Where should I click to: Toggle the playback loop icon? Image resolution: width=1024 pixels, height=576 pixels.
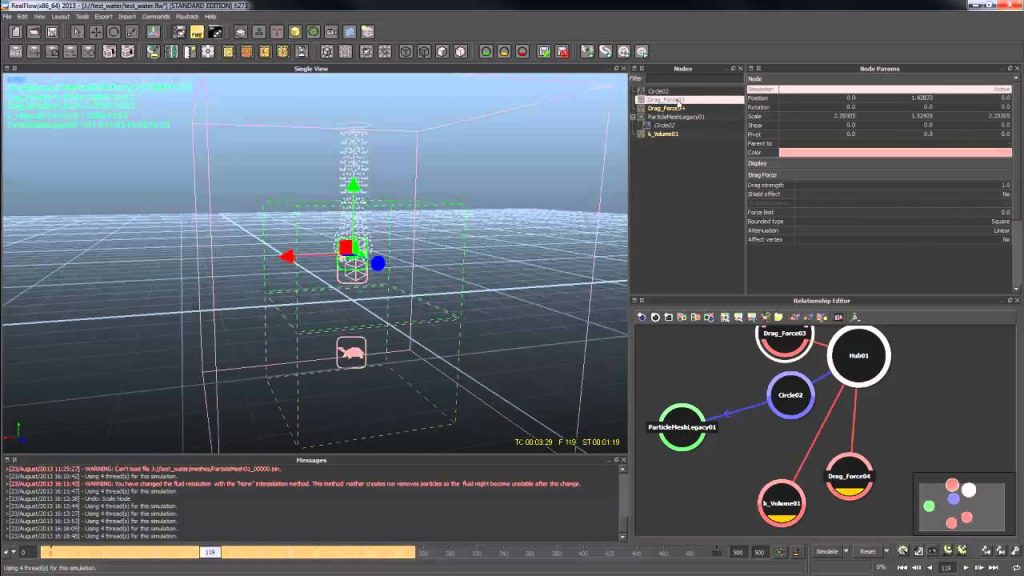click(1016, 568)
